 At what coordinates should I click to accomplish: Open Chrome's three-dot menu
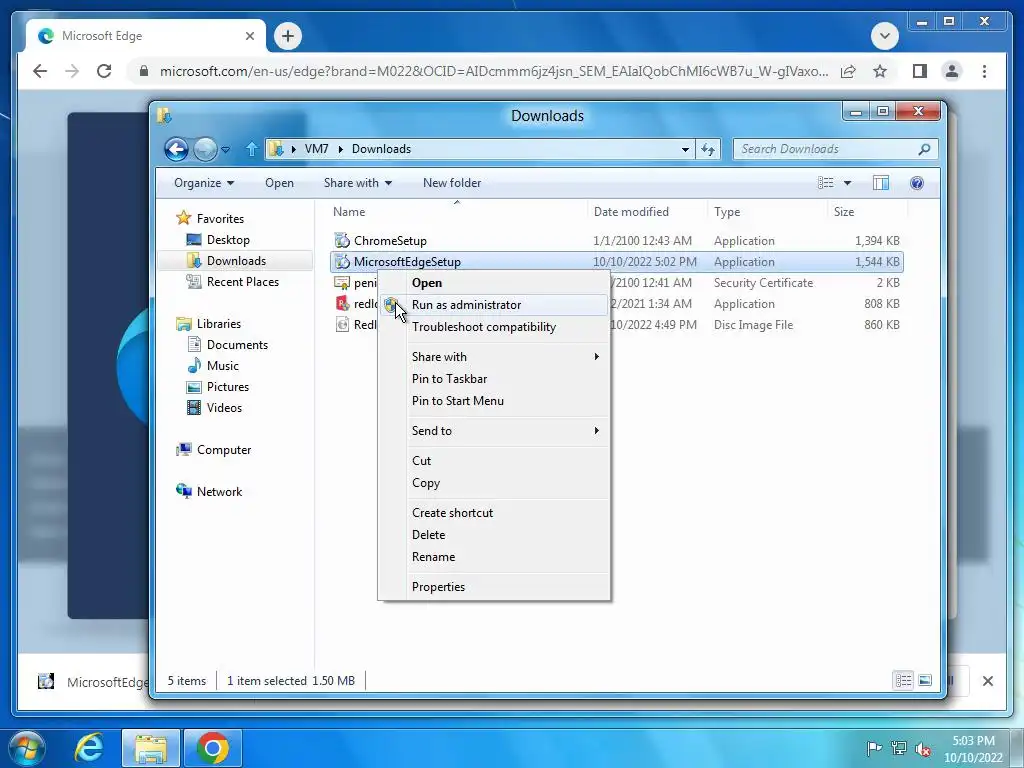984,71
